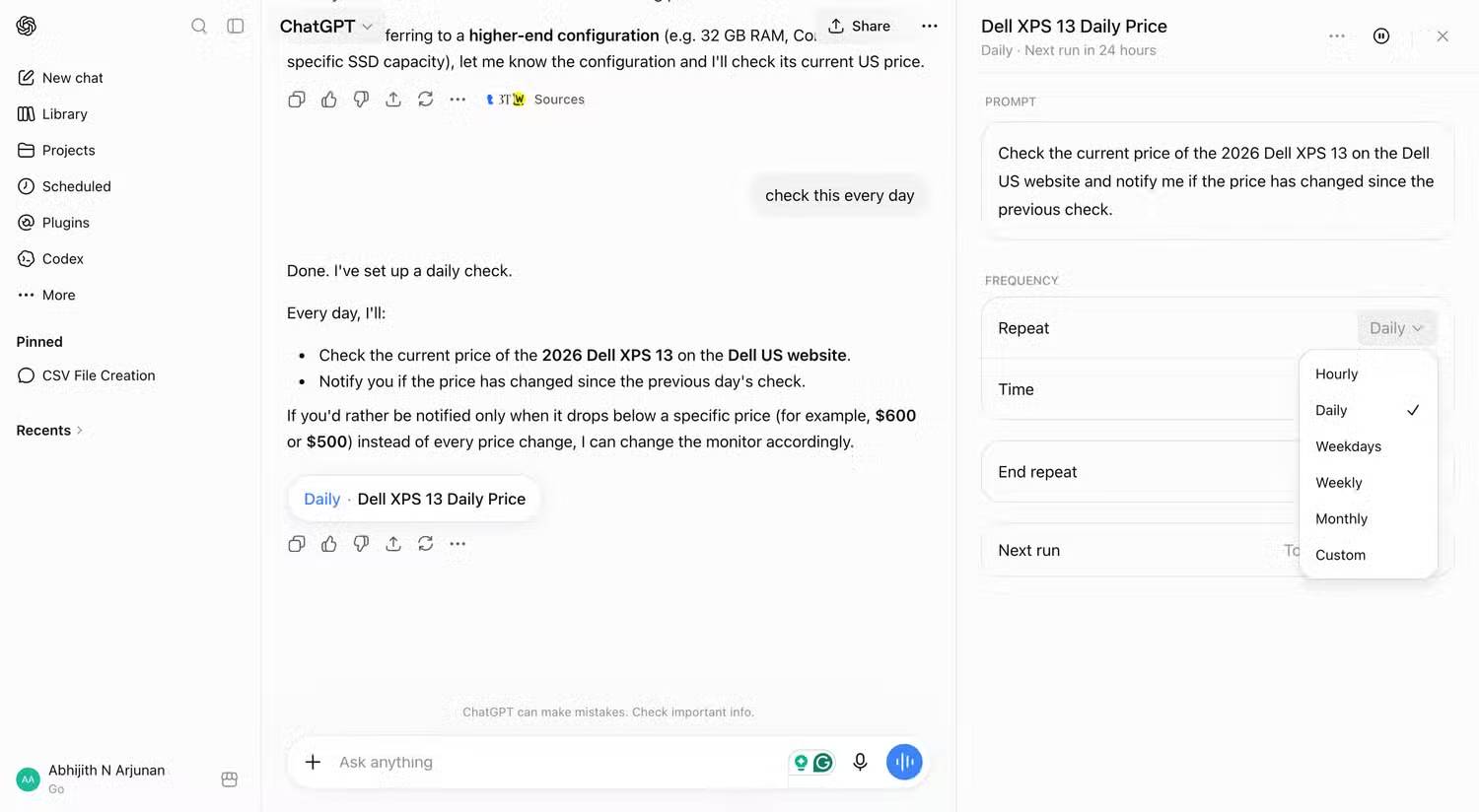1479x812 pixels.
Task: Choose Weekly from the frequency menu
Action: click(x=1368, y=483)
